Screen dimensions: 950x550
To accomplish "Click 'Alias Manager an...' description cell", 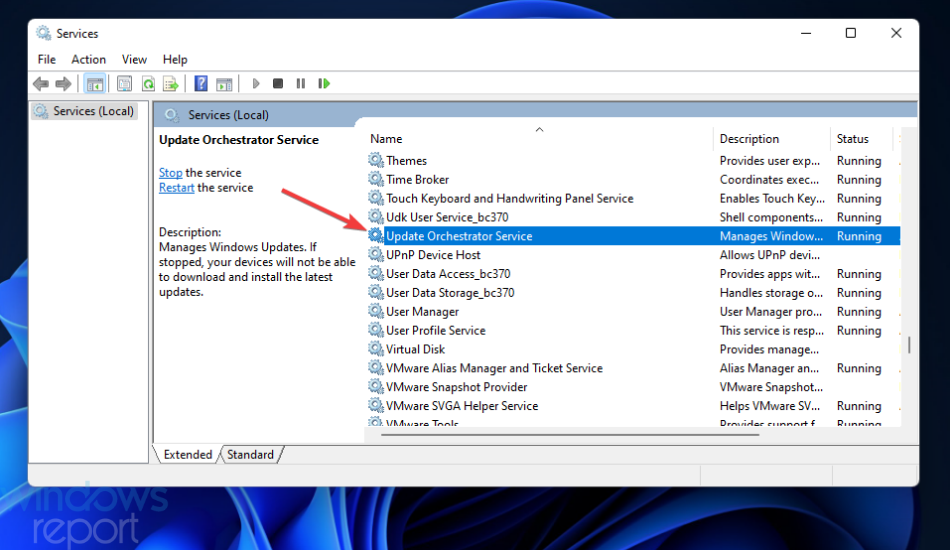I will tap(769, 368).
